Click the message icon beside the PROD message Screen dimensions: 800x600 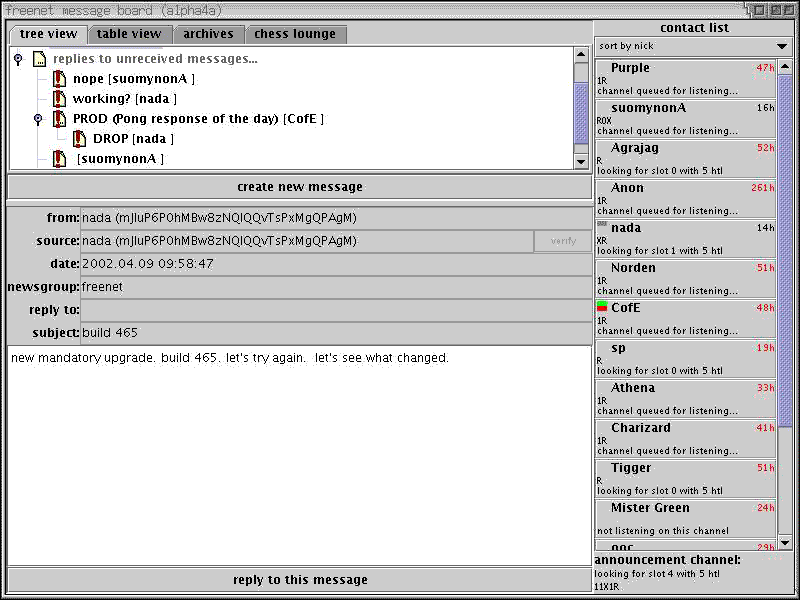[59, 119]
